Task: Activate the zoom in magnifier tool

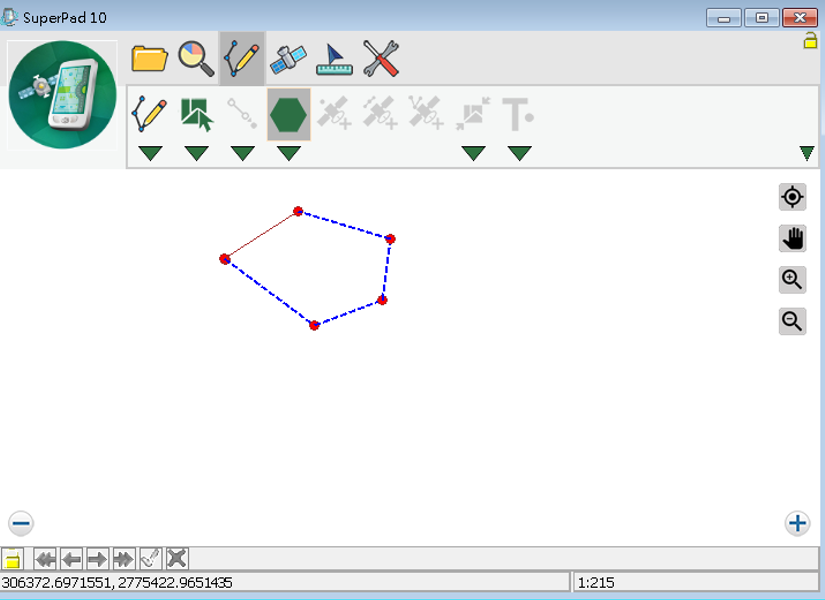Action: 792,279
